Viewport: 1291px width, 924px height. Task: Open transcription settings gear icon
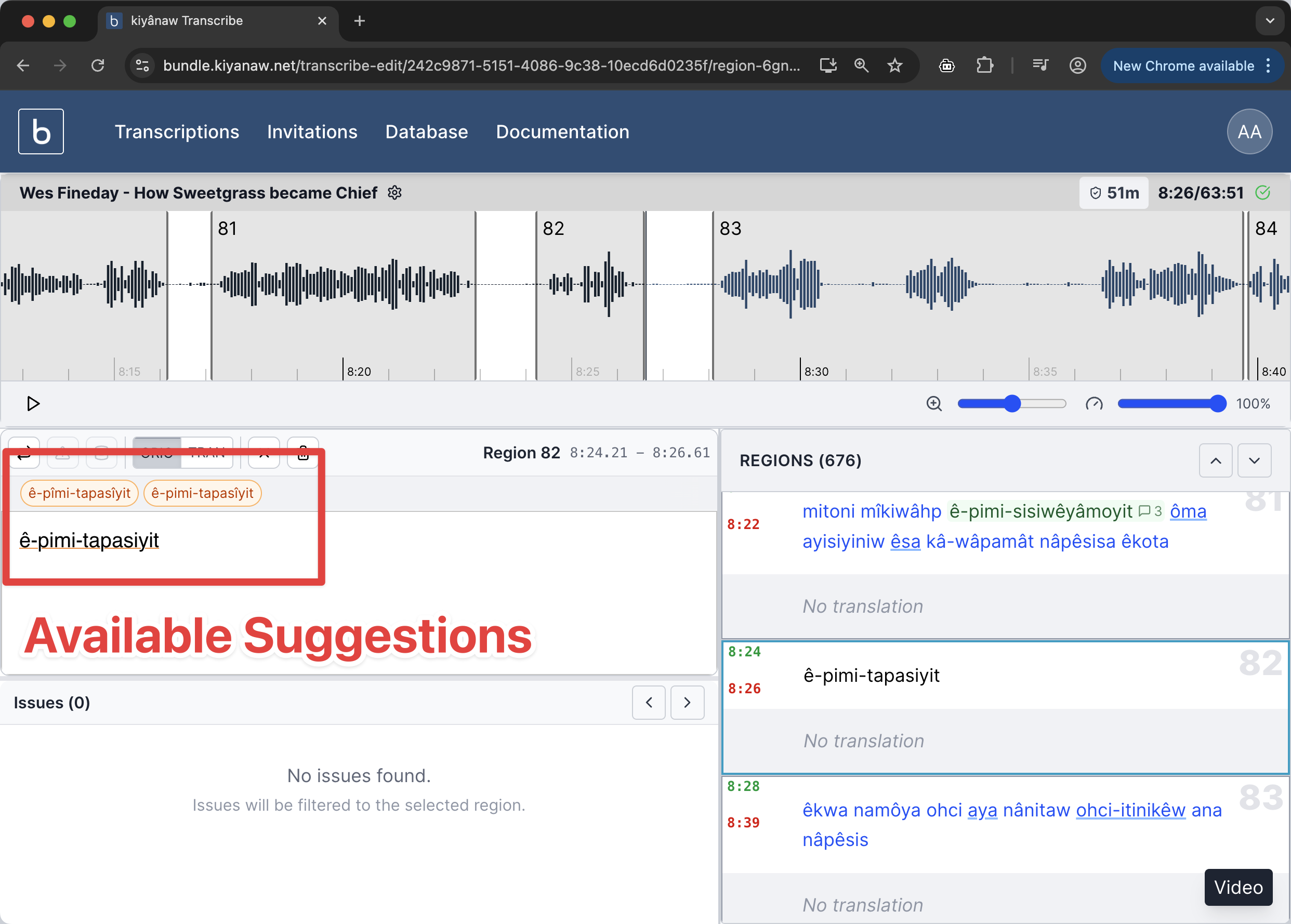pos(394,193)
